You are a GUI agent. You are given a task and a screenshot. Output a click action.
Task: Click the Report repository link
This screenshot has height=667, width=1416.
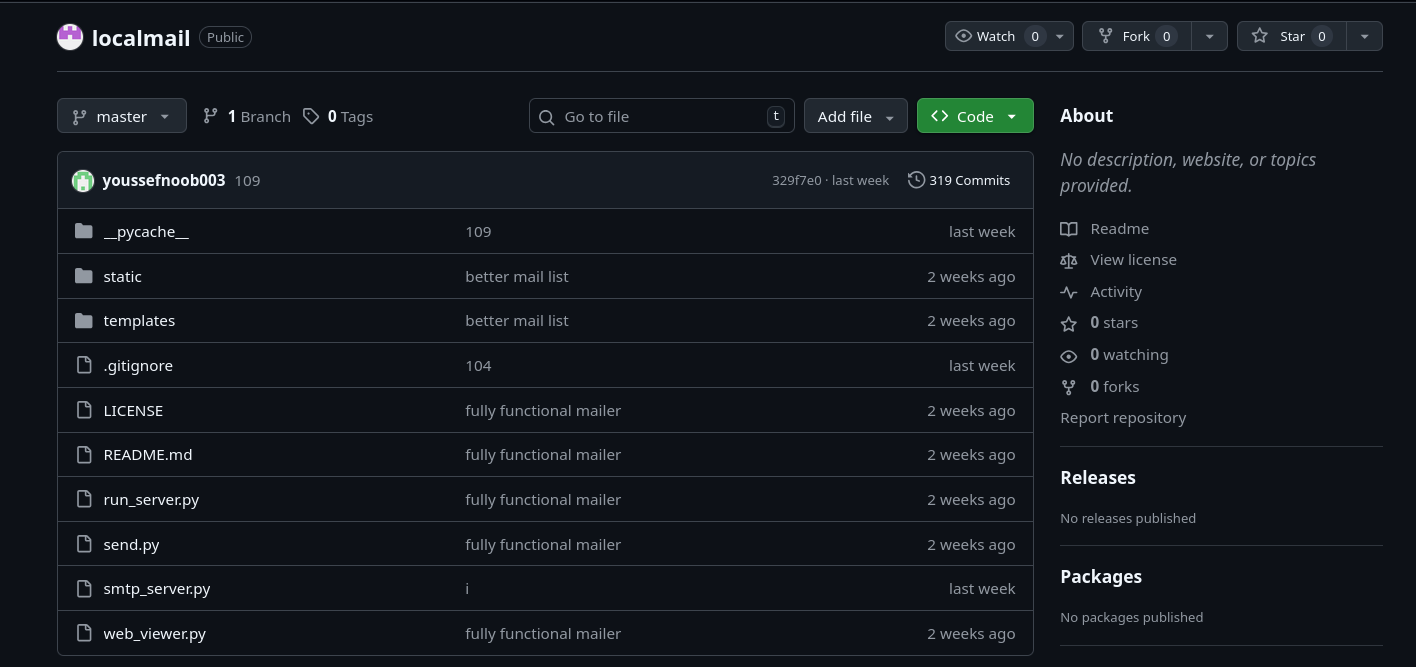(1123, 418)
